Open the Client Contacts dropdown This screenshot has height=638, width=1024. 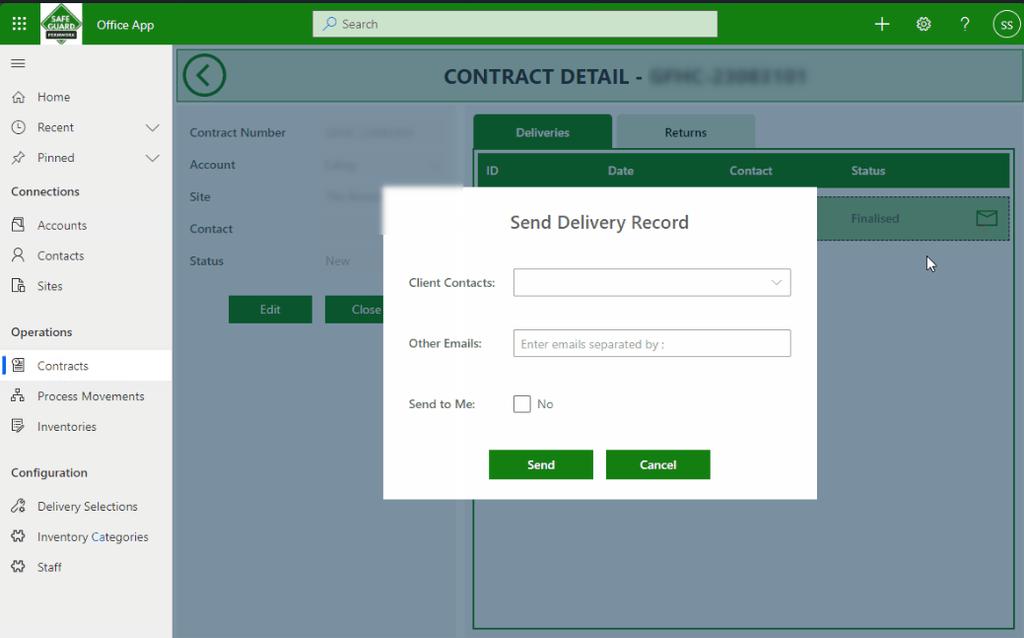tap(652, 282)
